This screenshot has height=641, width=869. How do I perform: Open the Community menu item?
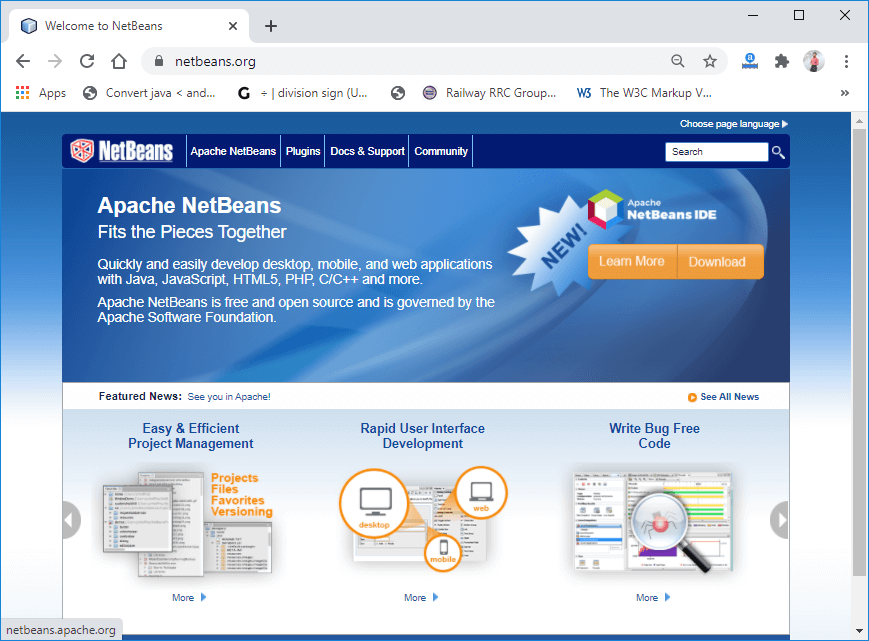click(x=441, y=151)
